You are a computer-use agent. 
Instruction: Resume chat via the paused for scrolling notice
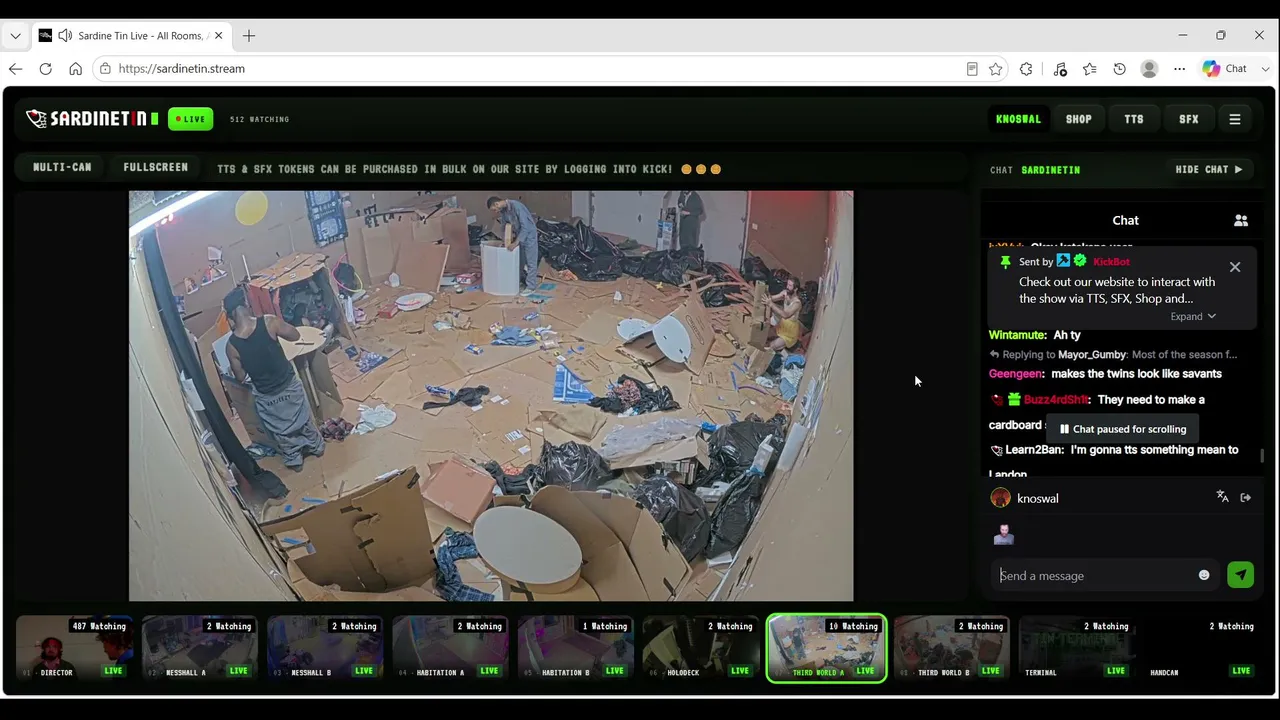pyautogui.click(x=1122, y=429)
